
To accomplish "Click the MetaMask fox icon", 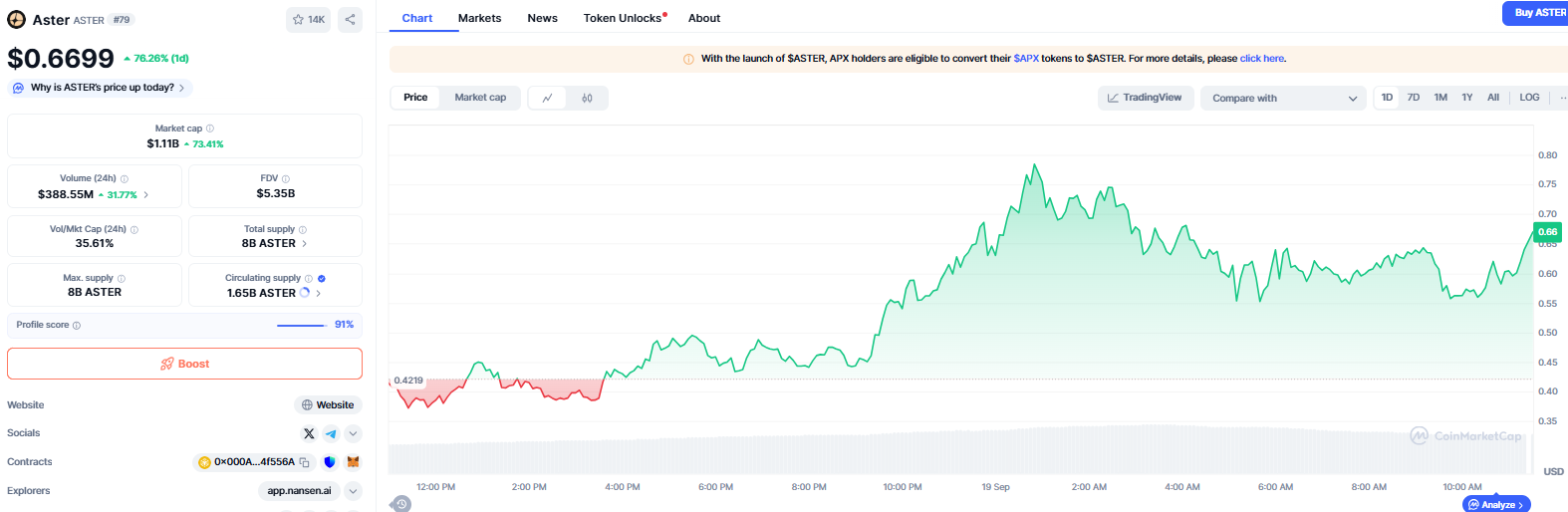I will pyautogui.click(x=353, y=462).
